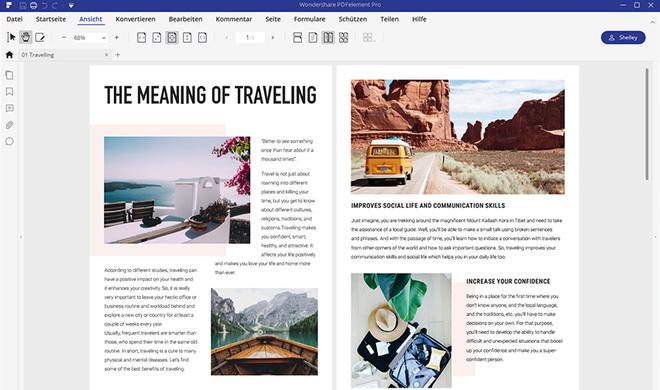Viewport: 660px width, 390px height.
Task: Zoom out with the minus button
Action: click(x=64, y=37)
